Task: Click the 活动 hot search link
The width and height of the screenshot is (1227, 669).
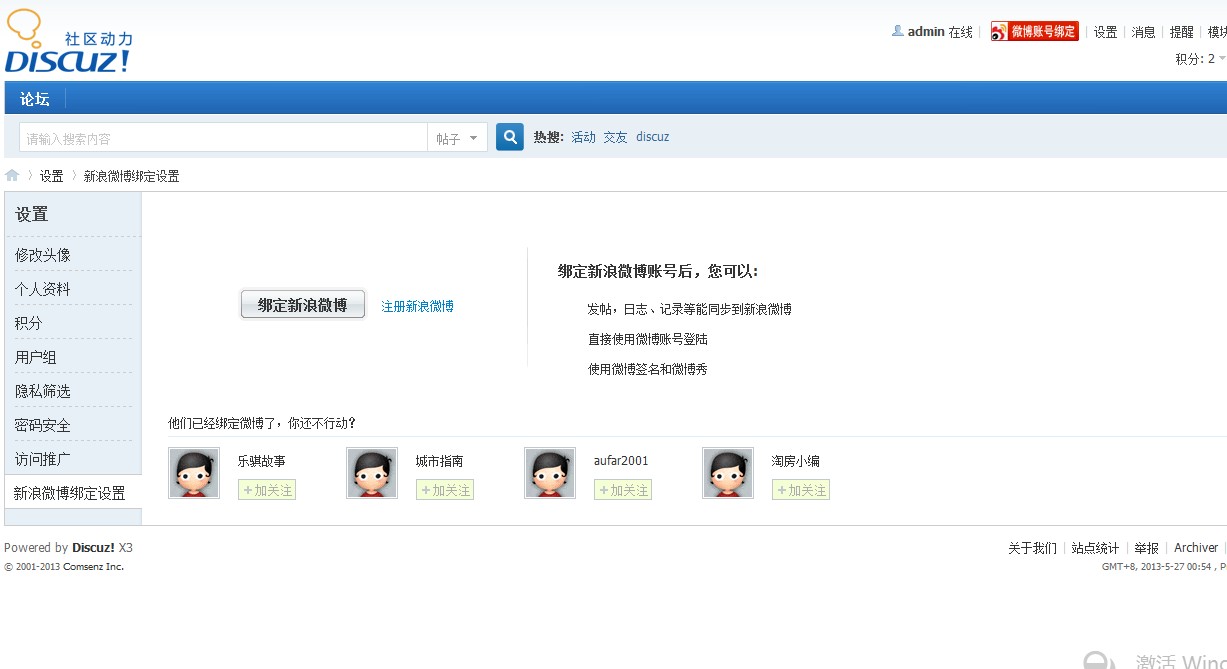Action: point(583,137)
